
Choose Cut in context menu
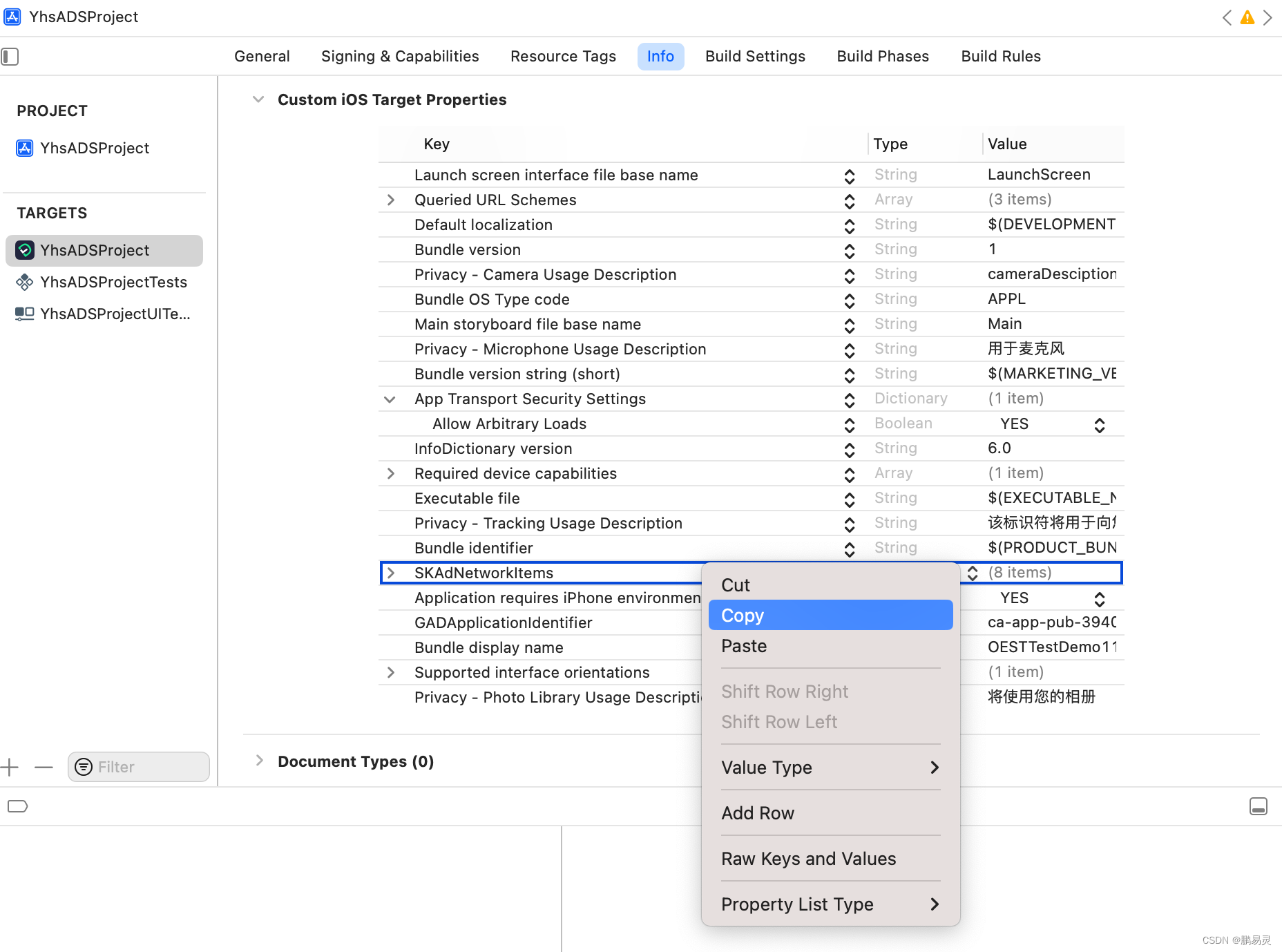click(830, 585)
